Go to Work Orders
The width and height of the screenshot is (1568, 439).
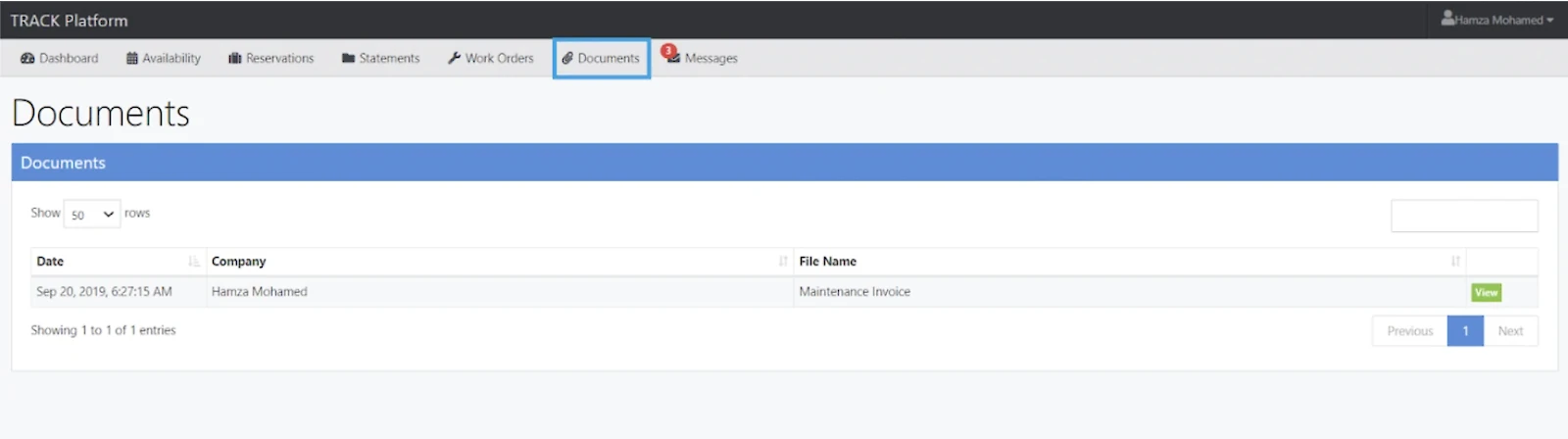[x=491, y=58]
